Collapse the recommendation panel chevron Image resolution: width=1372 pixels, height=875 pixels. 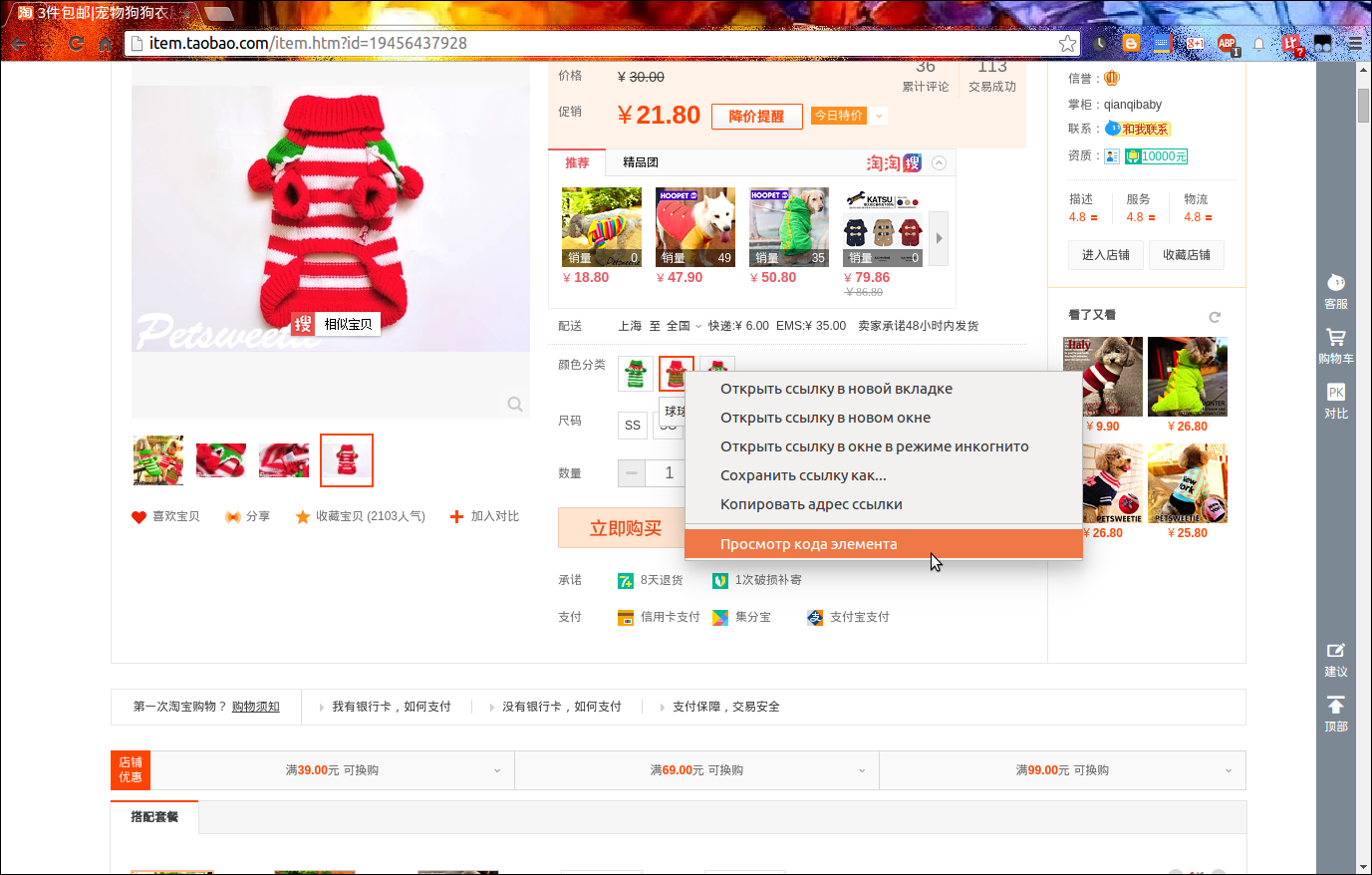[939, 162]
